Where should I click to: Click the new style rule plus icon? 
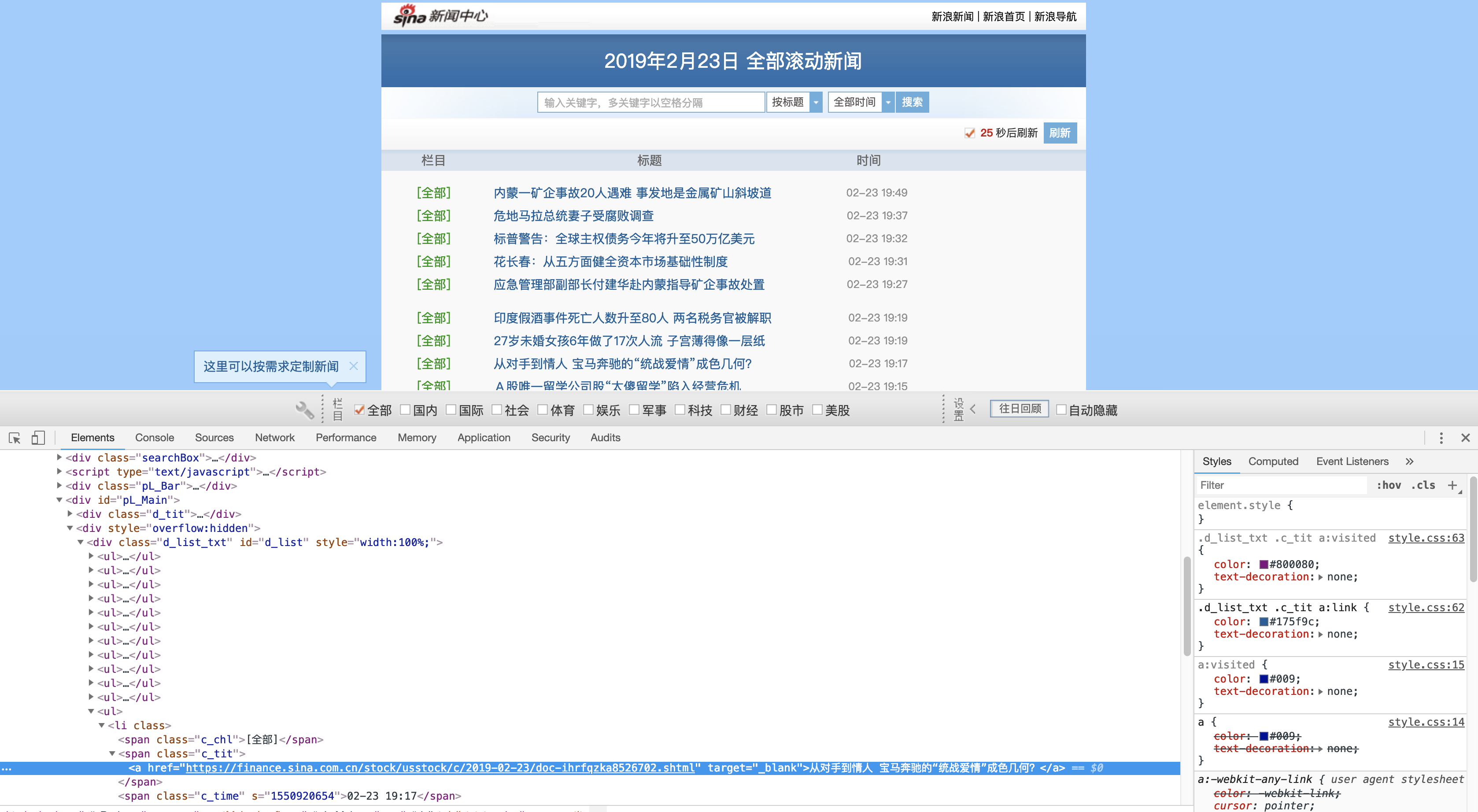click(1453, 485)
